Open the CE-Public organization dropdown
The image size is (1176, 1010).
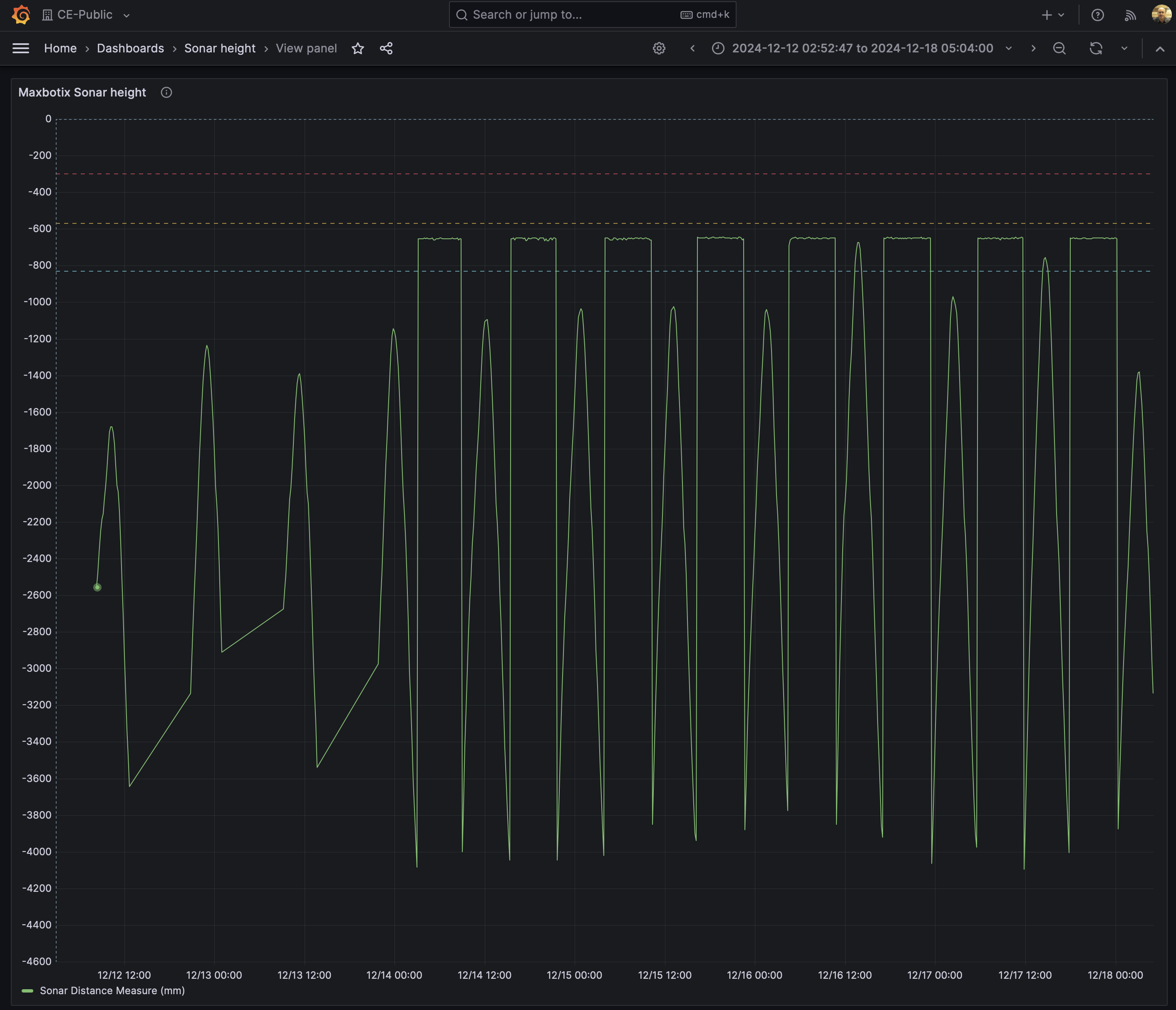click(86, 15)
